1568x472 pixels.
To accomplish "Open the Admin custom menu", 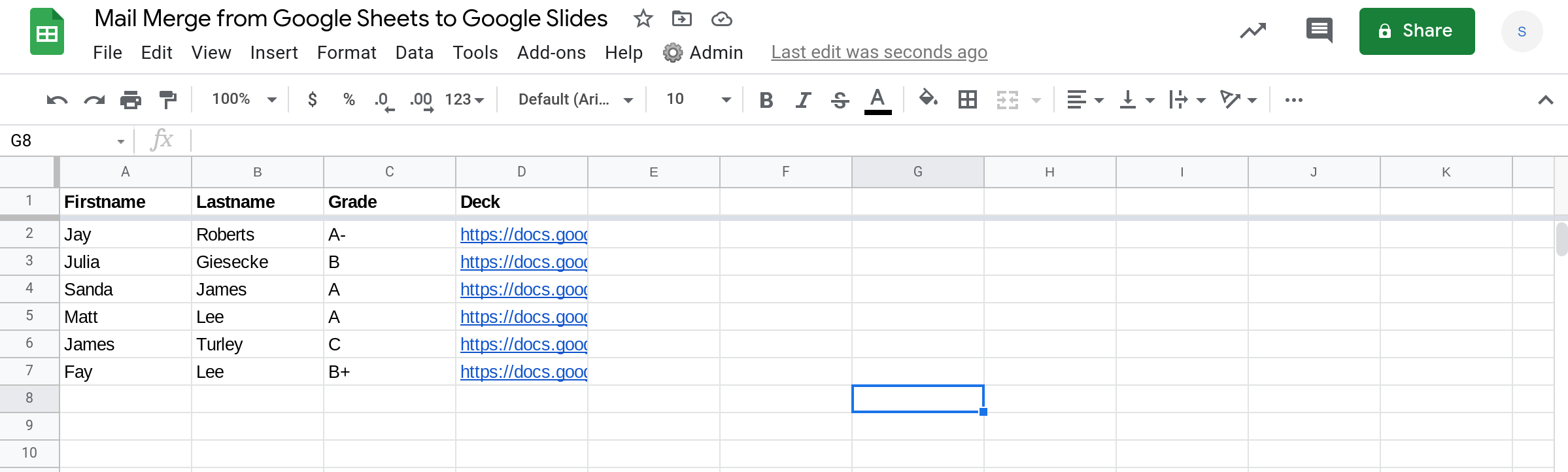I will [703, 52].
